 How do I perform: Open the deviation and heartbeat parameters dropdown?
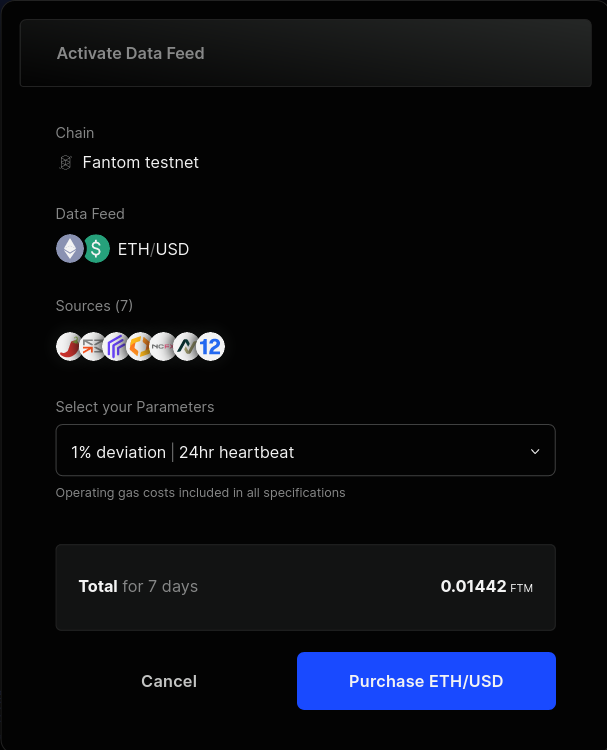click(x=305, y=451)
